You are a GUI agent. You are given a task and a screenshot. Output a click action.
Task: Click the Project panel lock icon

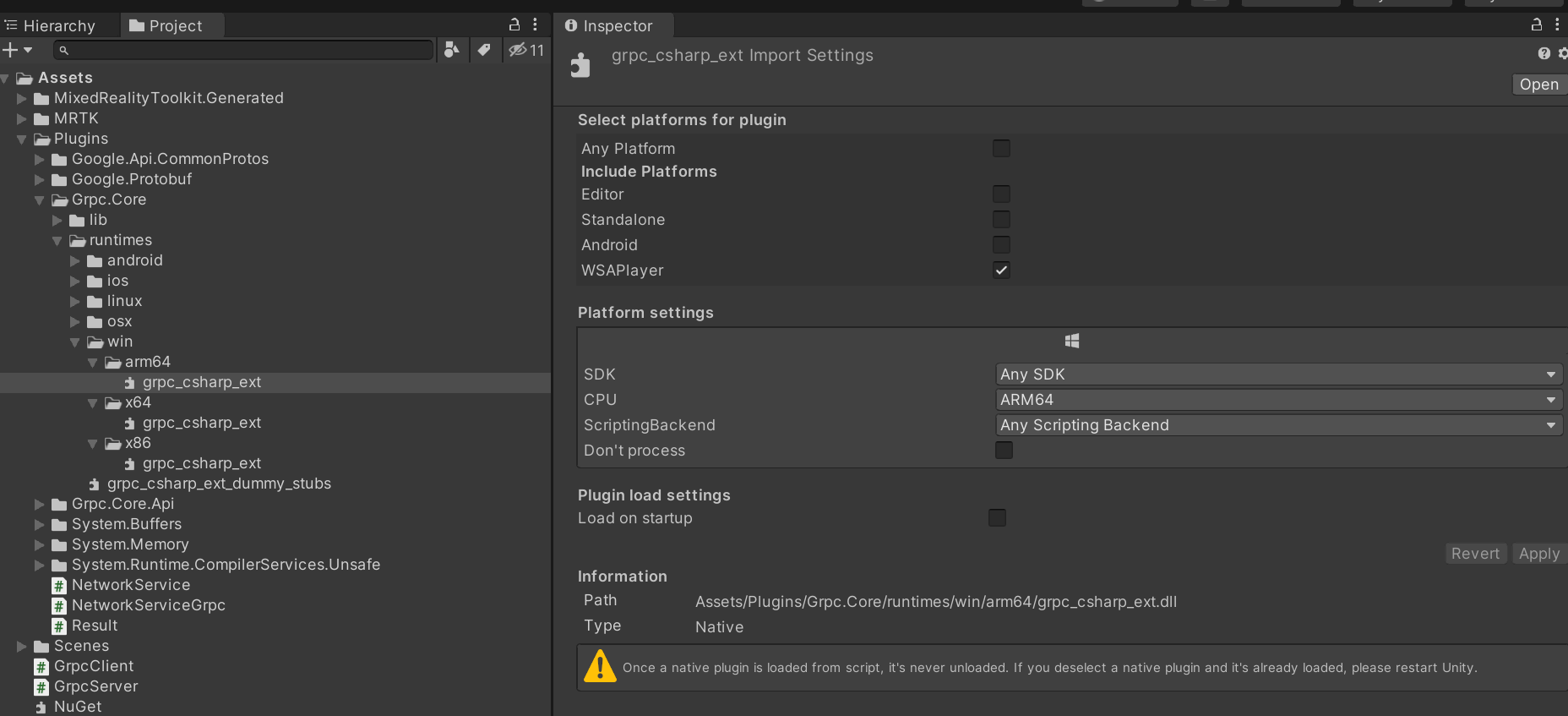coord(514,25)
